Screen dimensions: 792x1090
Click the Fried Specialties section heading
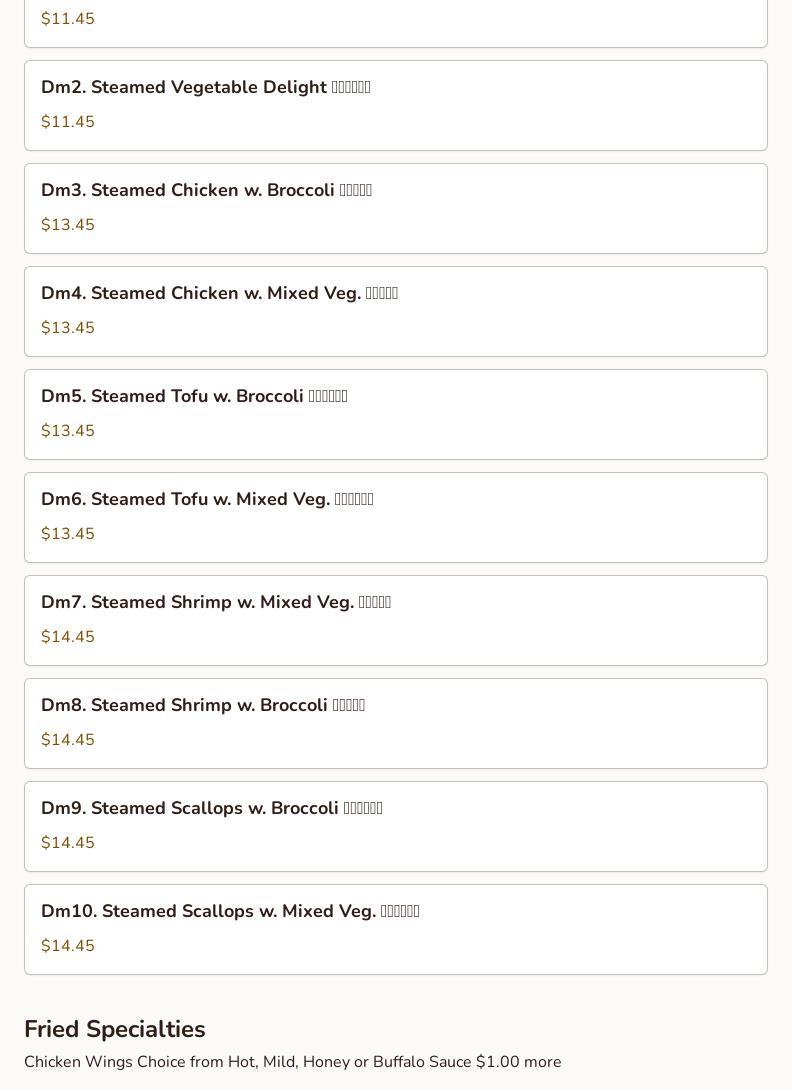coord(115,1029)
